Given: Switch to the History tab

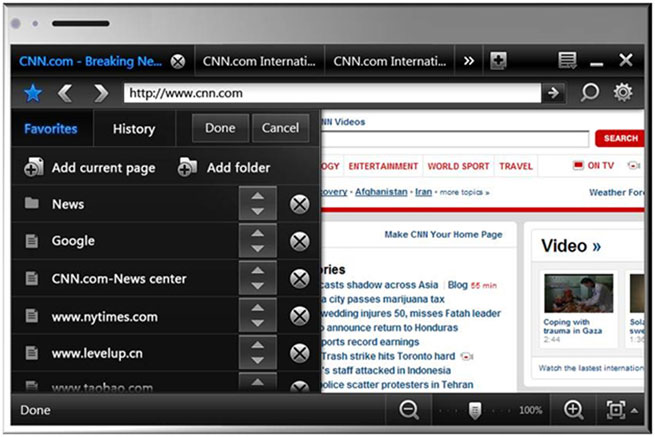Looking at the screenshot, I should click(x=134, y=129).
